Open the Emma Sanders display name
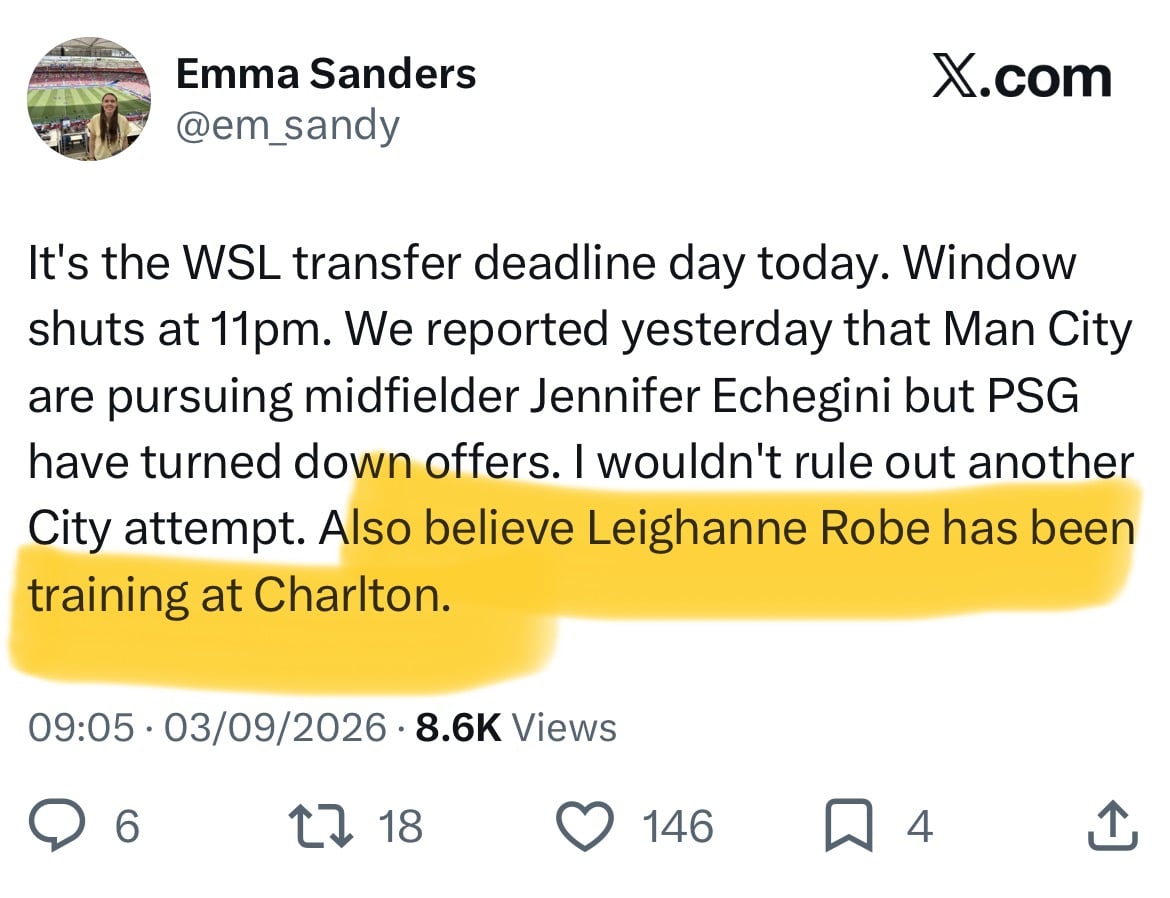The image size is (1170, 898). click(x=326, y=74)
